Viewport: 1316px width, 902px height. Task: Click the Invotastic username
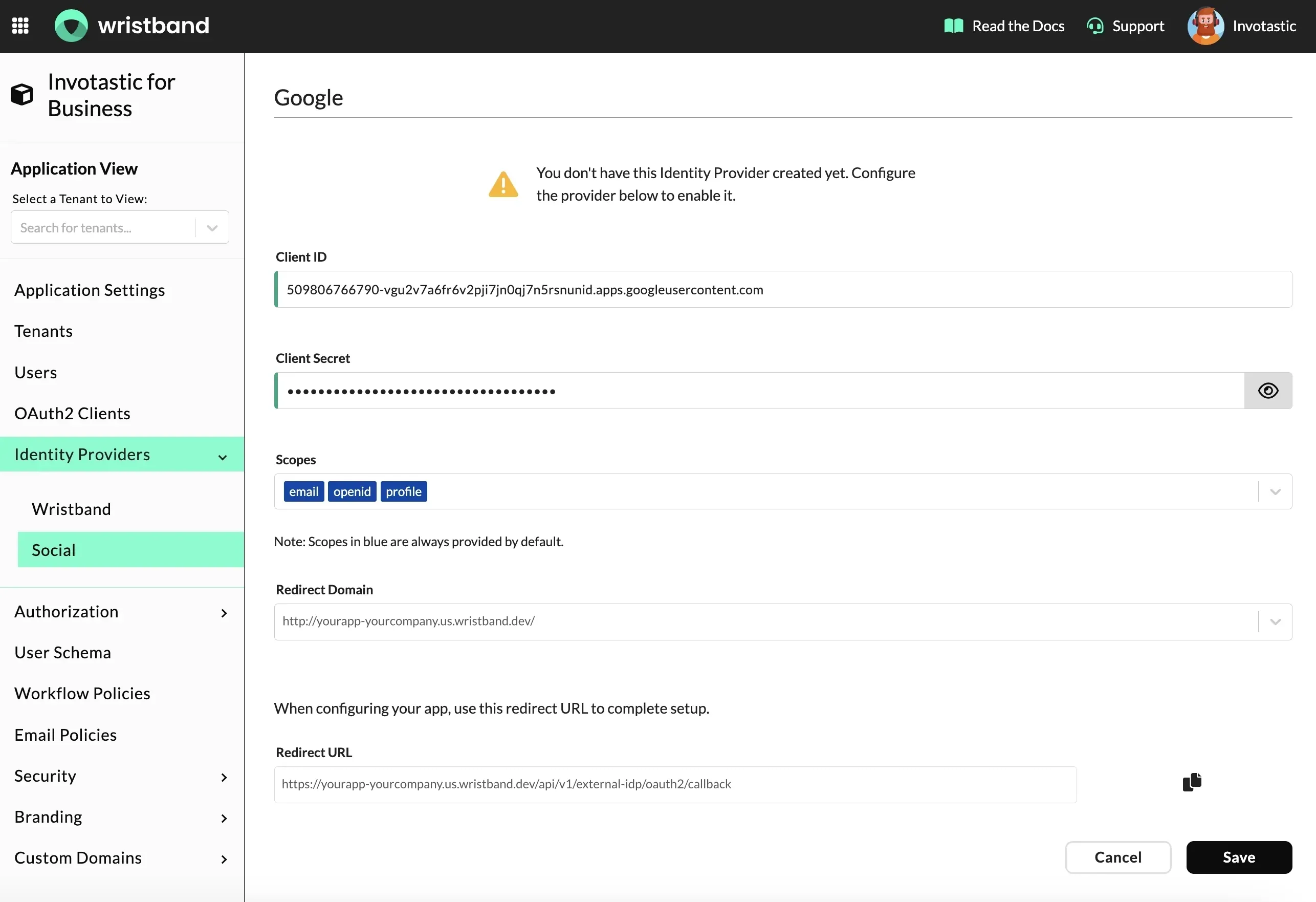point(1264,26)
